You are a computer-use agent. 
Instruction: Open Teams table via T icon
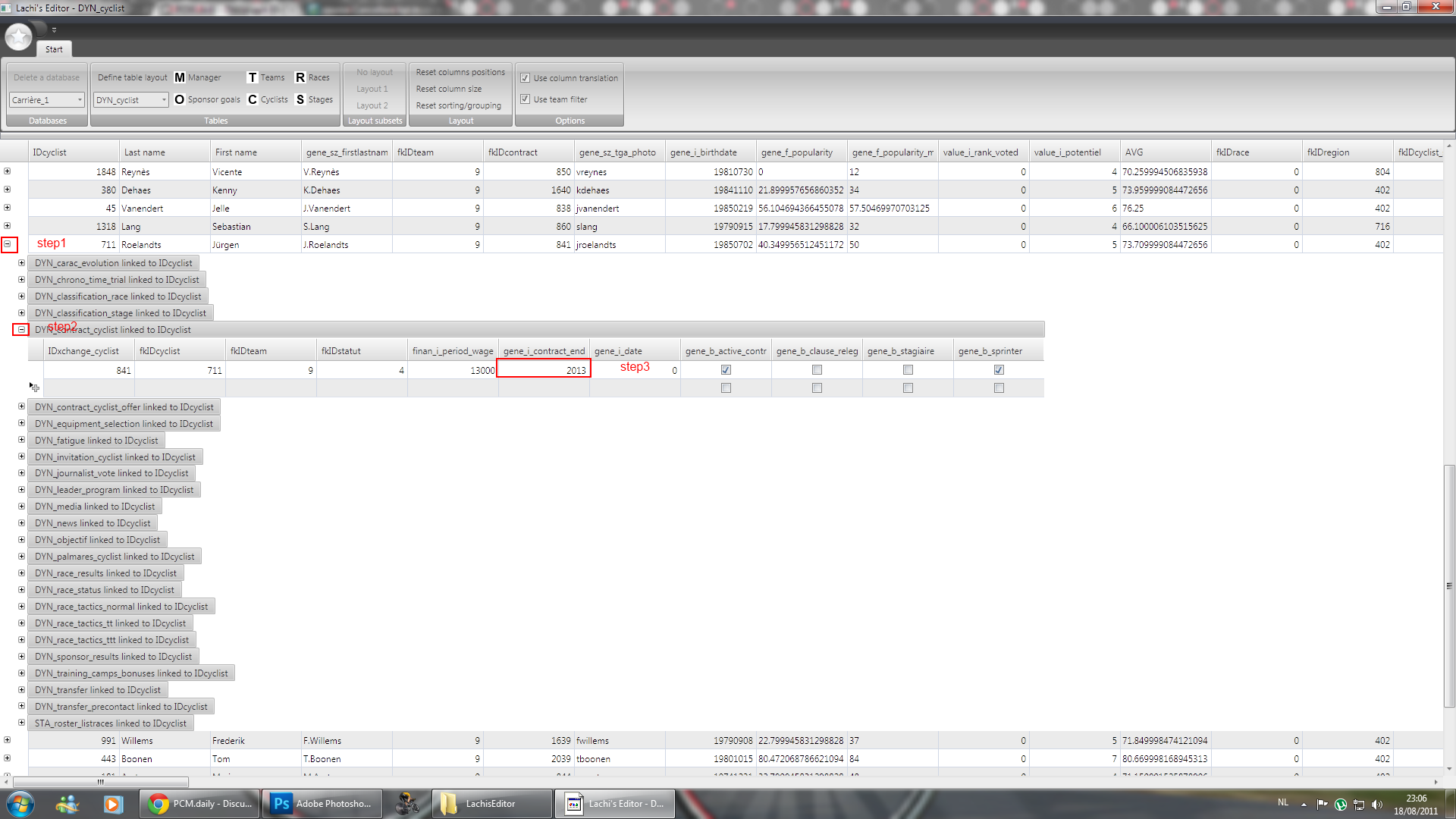(253, 77)
